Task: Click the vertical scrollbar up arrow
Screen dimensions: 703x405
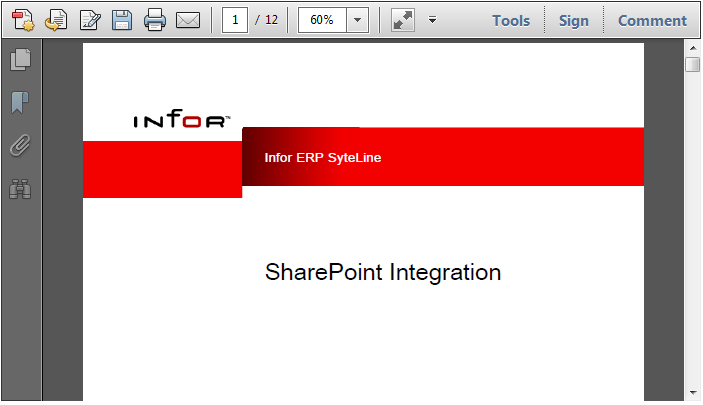Action: 692,47
